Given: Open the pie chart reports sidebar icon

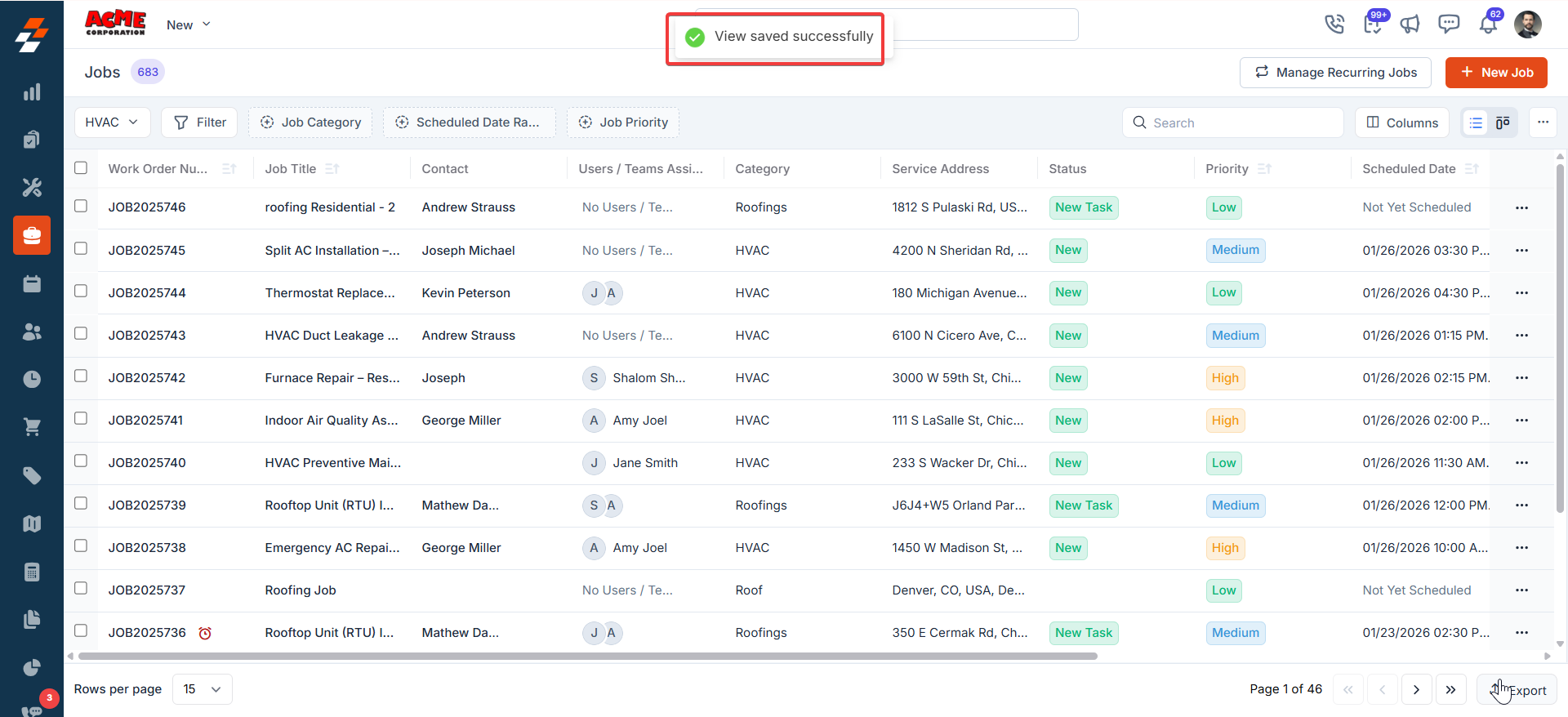Looking at the screenshot, I should coord(32,667).
